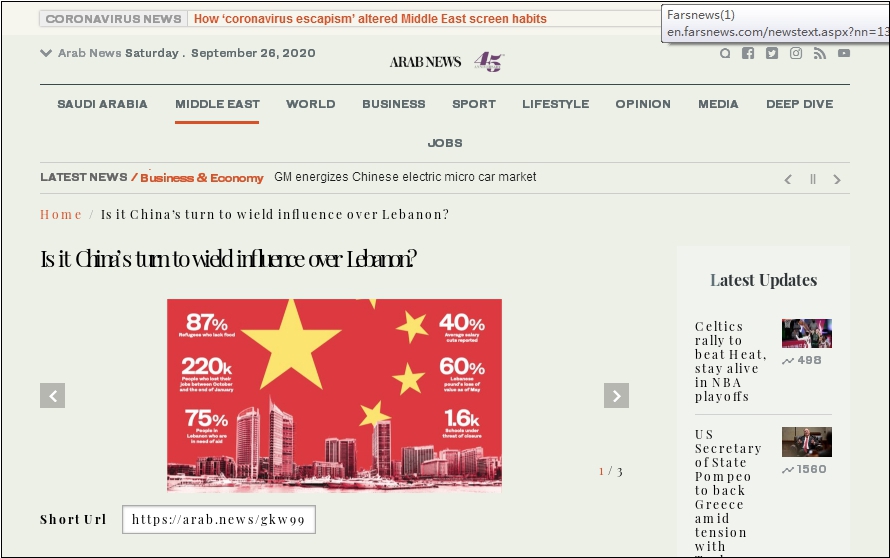The image size is (890, 558).
Task: Click the Saturday September 26, 2020 date
Action: (220, 53)
